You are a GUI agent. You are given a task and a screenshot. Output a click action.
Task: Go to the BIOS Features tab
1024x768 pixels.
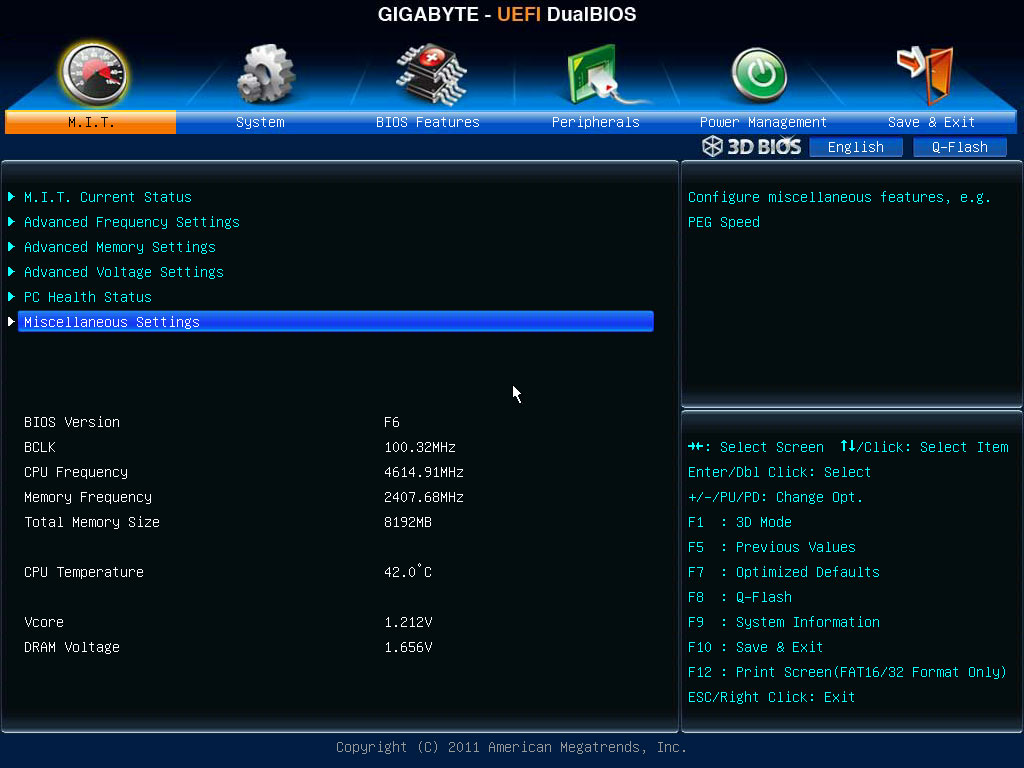tap(428, 122)
